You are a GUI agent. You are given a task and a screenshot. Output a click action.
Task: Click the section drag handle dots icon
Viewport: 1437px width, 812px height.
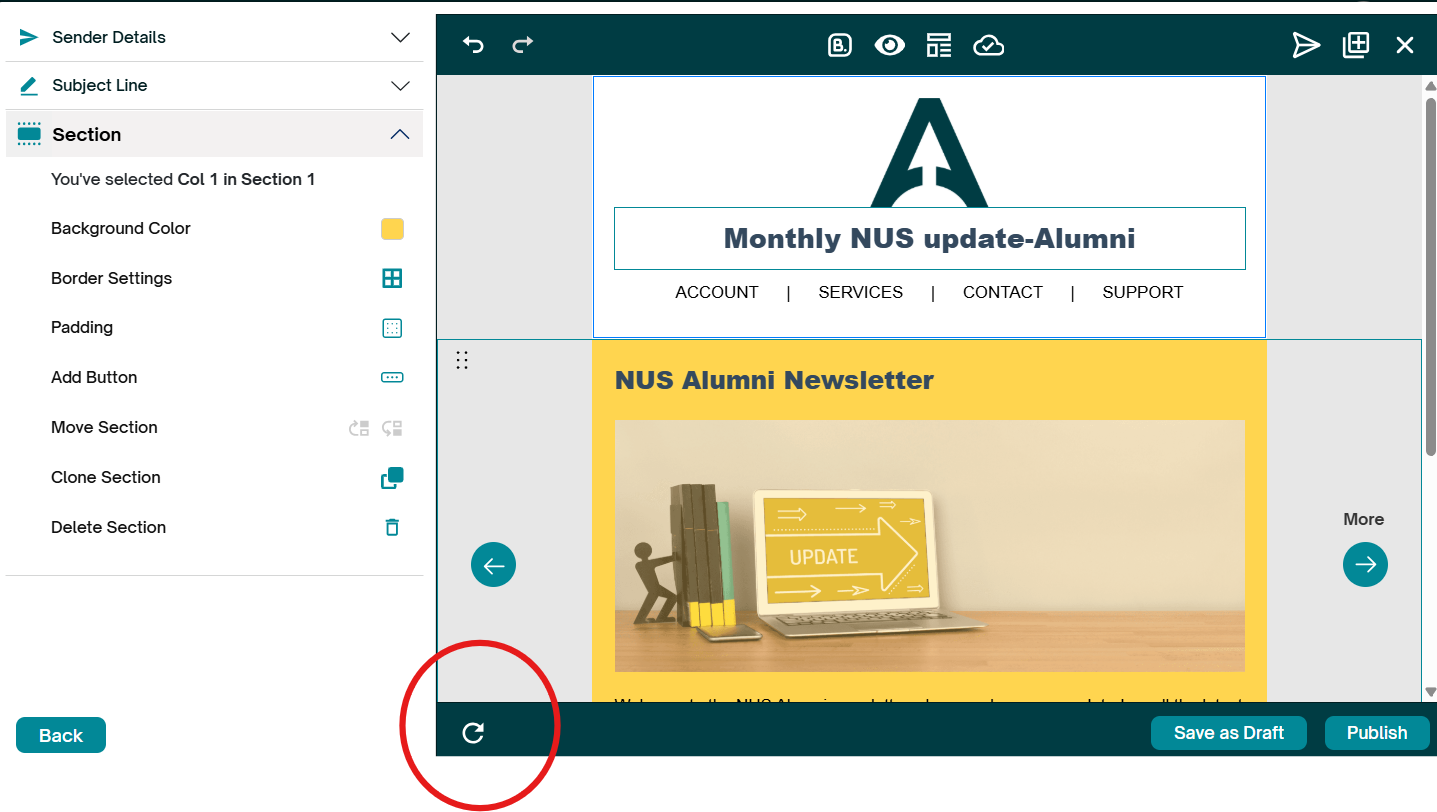[x=462, y=360]
